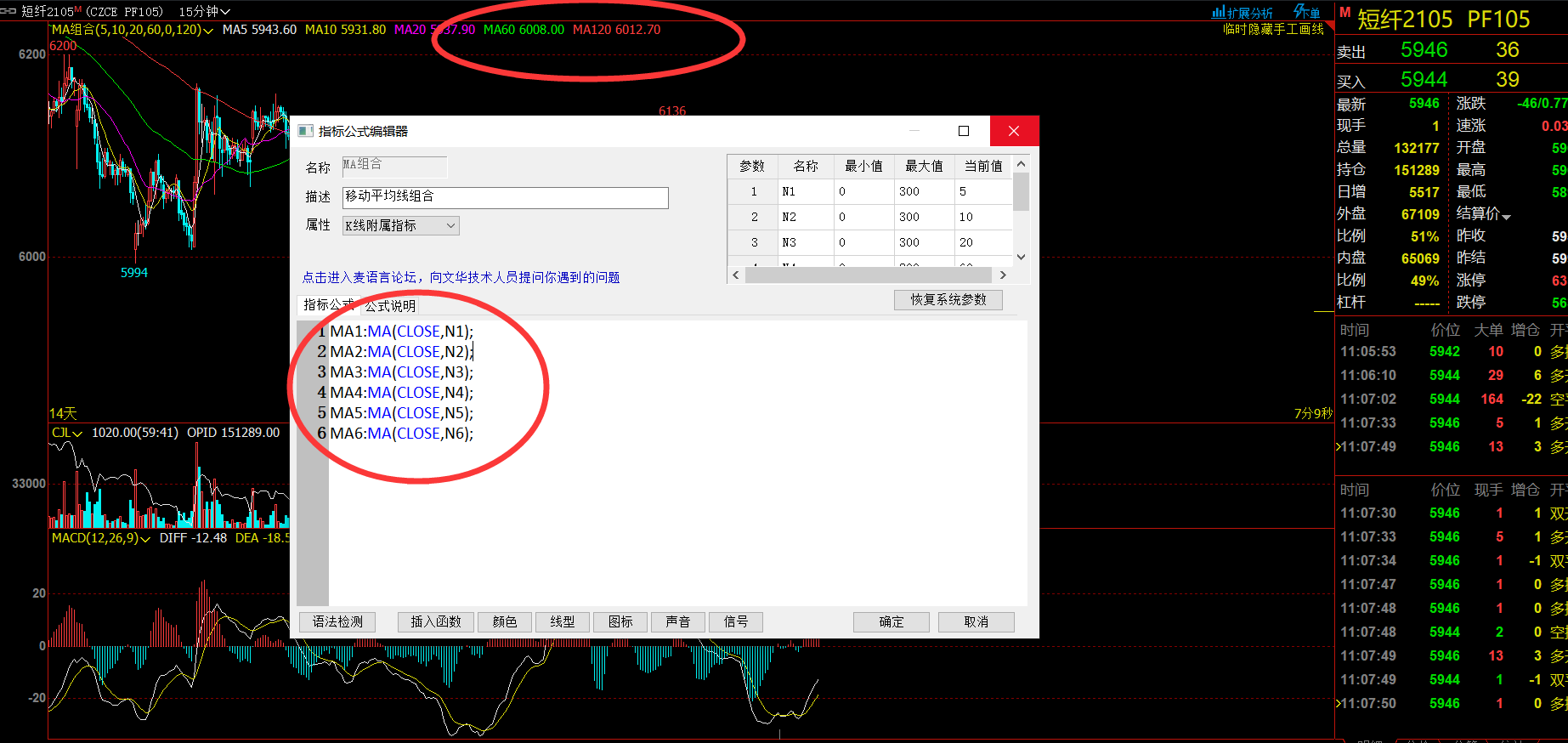This screenshot has height=743, width=1568.
Task: Click the parameter table's horizontal scrollbar thumb
Action: point(869,275)
